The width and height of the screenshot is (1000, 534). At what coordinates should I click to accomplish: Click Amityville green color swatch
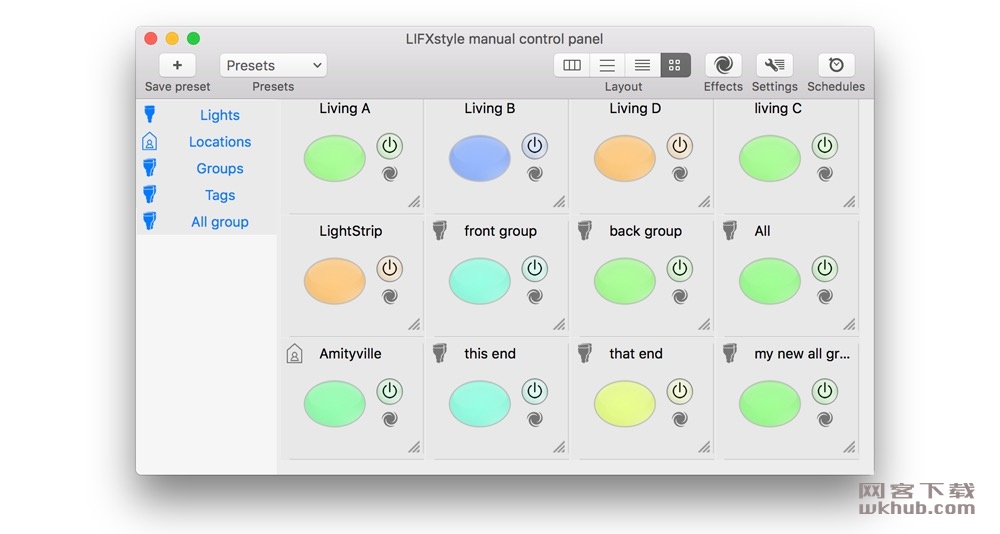tap(335, 403)
